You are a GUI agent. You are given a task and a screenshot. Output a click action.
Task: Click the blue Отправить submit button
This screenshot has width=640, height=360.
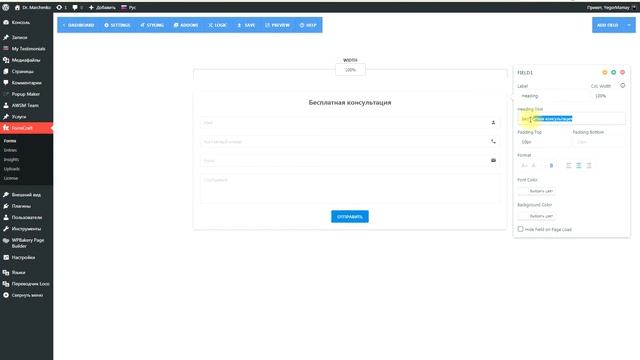[350, 217]
